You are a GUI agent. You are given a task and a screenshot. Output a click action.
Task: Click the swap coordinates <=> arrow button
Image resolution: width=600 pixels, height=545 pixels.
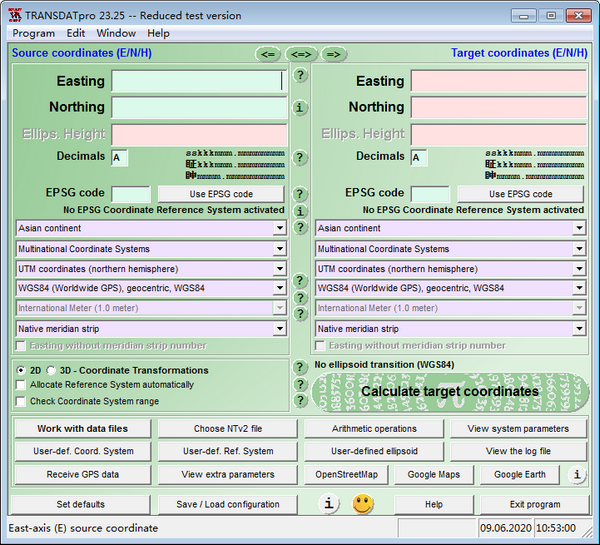coord(300,54)
